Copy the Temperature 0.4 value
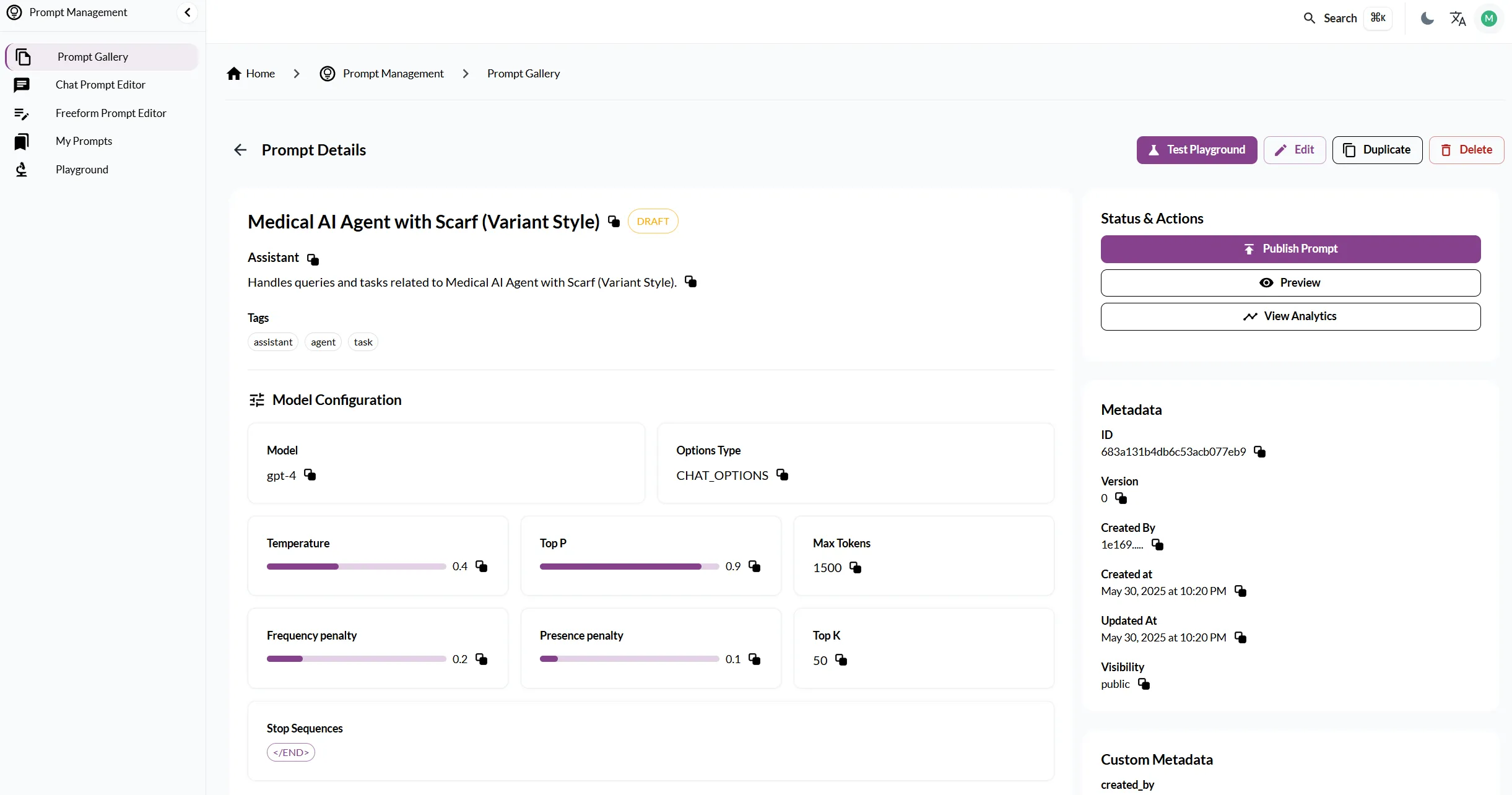The image size is (1512, 795). pos(481,566)
